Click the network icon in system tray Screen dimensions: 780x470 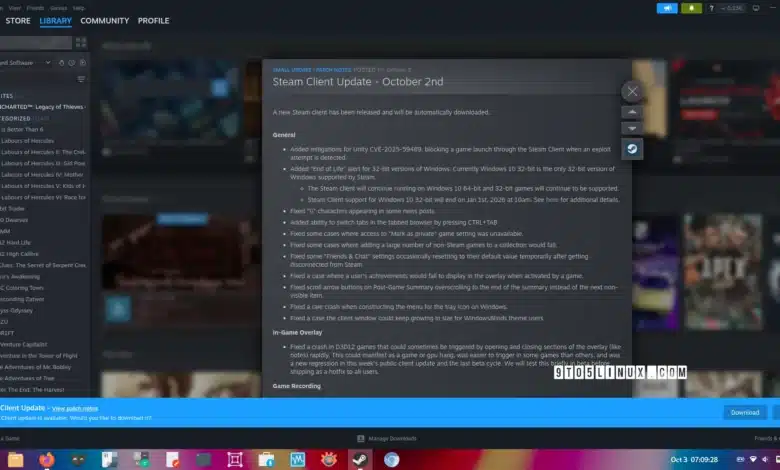[x=753, y=460]
